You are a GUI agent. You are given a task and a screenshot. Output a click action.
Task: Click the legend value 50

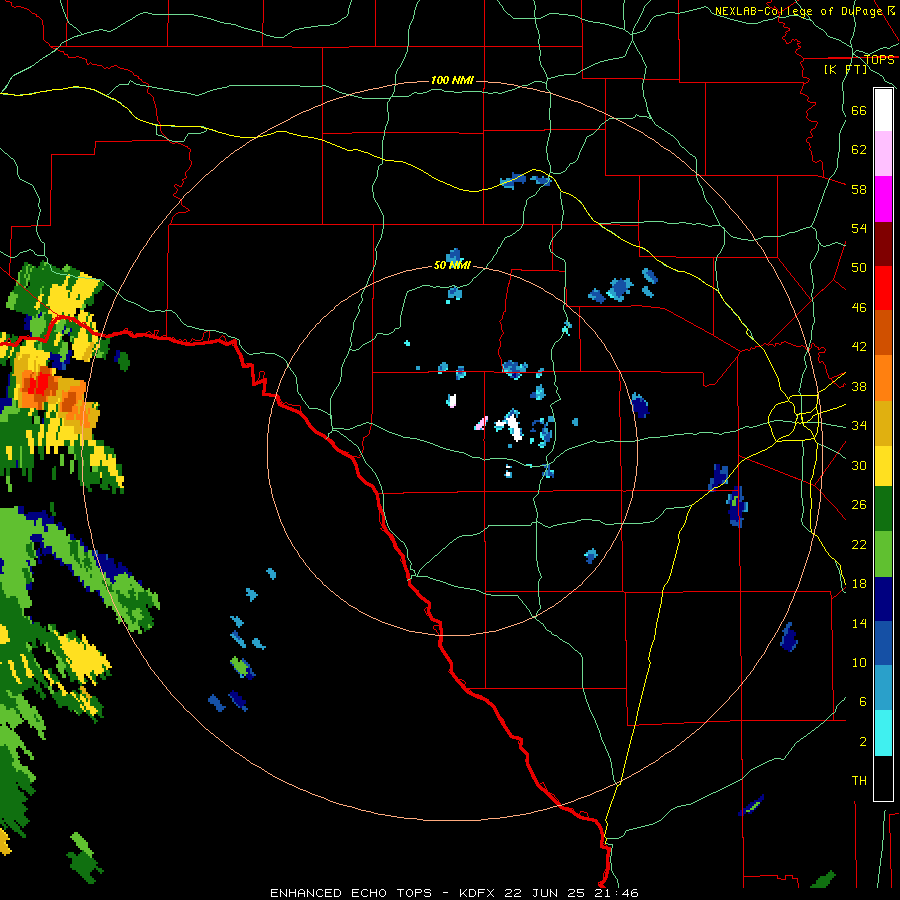pyautogui.click(x=859, y=267)
